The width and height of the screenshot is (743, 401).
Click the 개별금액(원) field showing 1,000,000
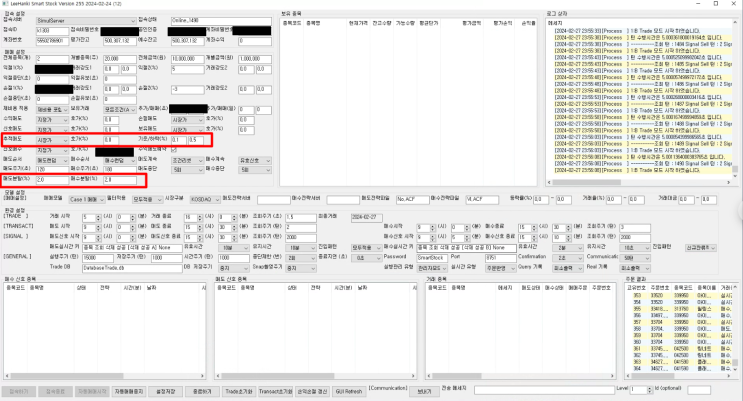255,59
